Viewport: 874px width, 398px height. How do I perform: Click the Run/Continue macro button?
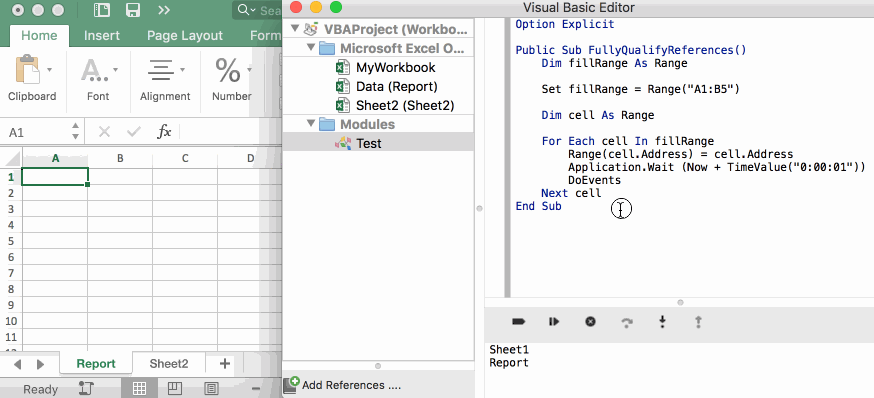pyautogui.click(x=553, y=322)
